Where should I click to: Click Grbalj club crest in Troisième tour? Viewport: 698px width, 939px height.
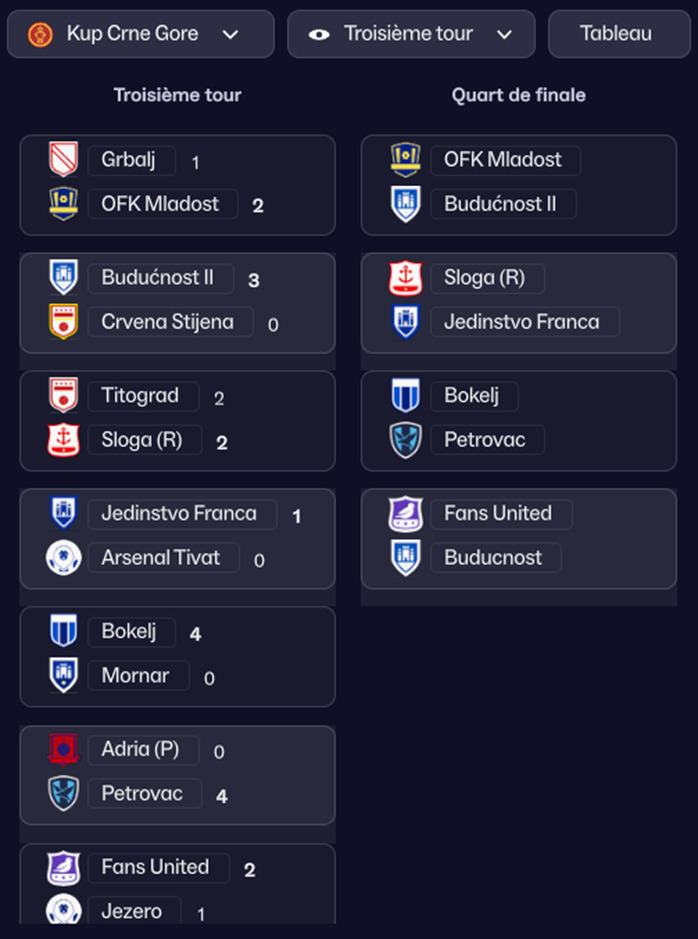[x=64, y=160]
